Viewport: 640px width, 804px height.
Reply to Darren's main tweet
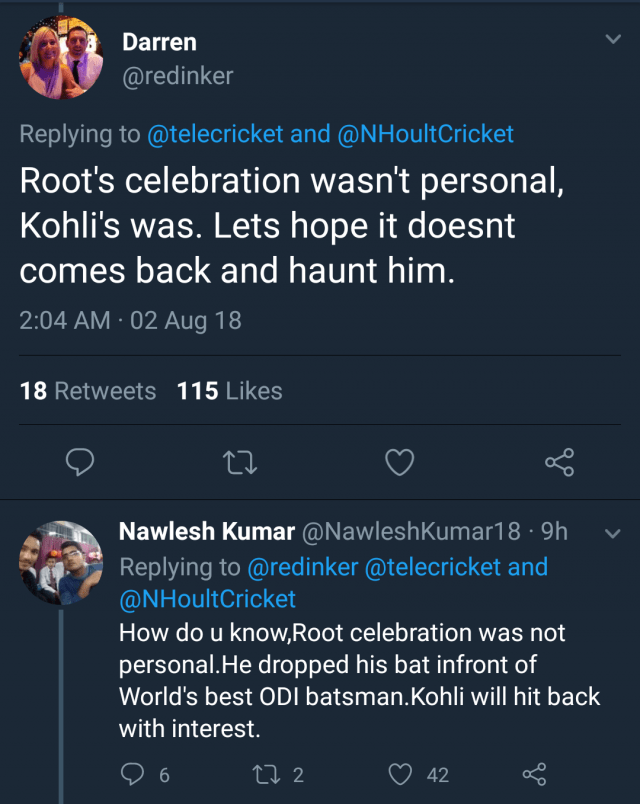80,462
